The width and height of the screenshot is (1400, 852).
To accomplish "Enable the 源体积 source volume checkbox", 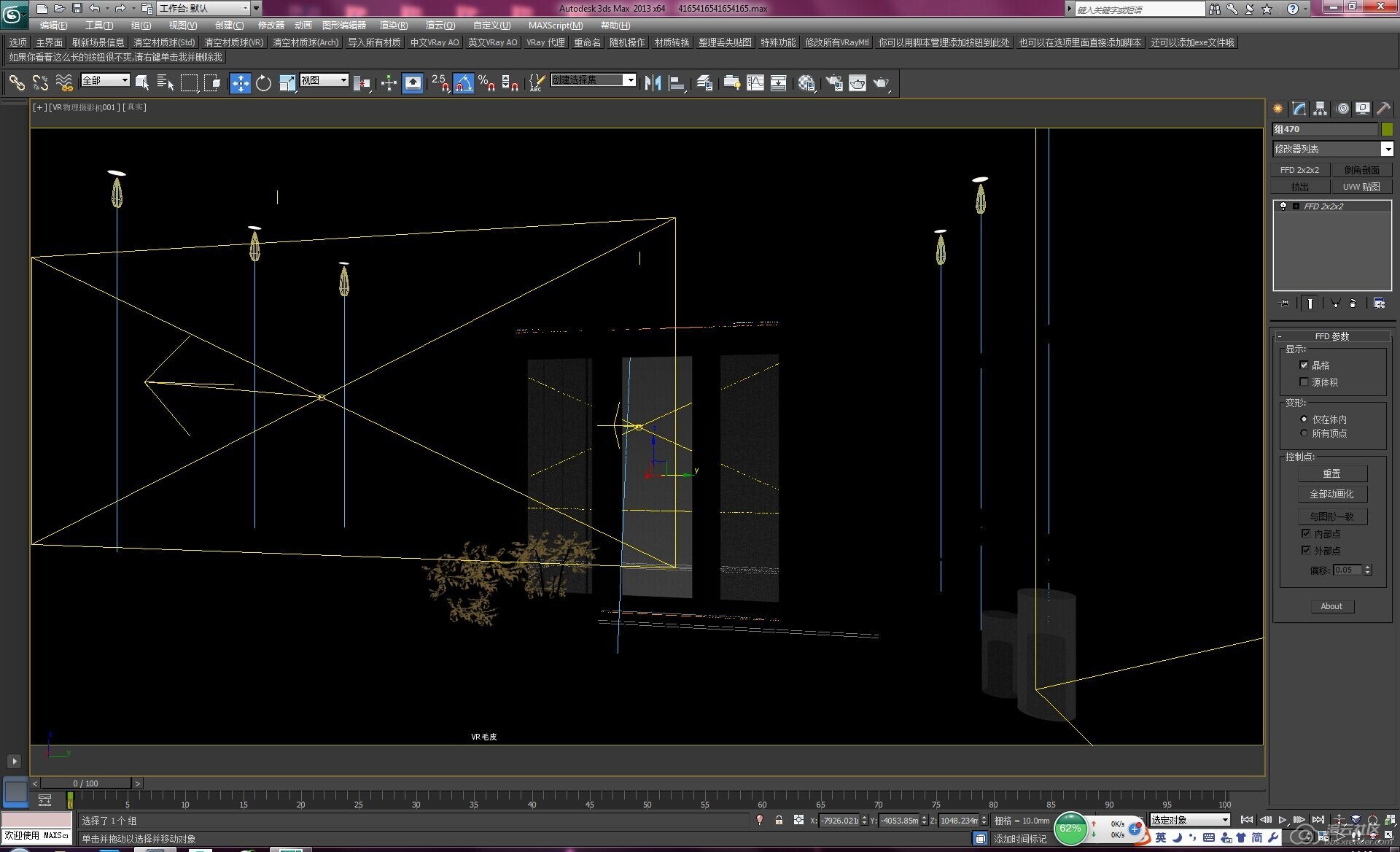I will pyautogui.click(x=1304, y=382).
